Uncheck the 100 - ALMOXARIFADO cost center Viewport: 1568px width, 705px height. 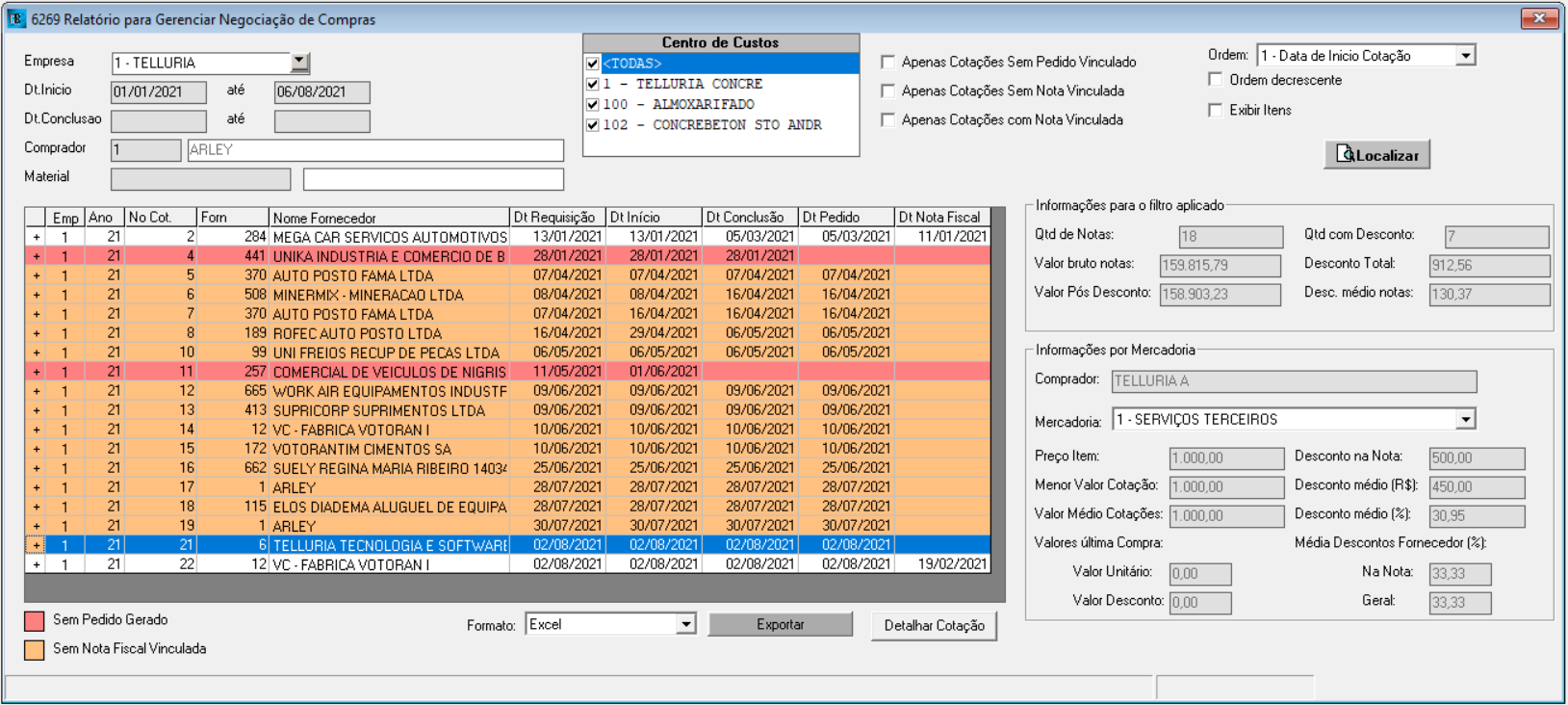pyautogui.click(x=593, y=104)
